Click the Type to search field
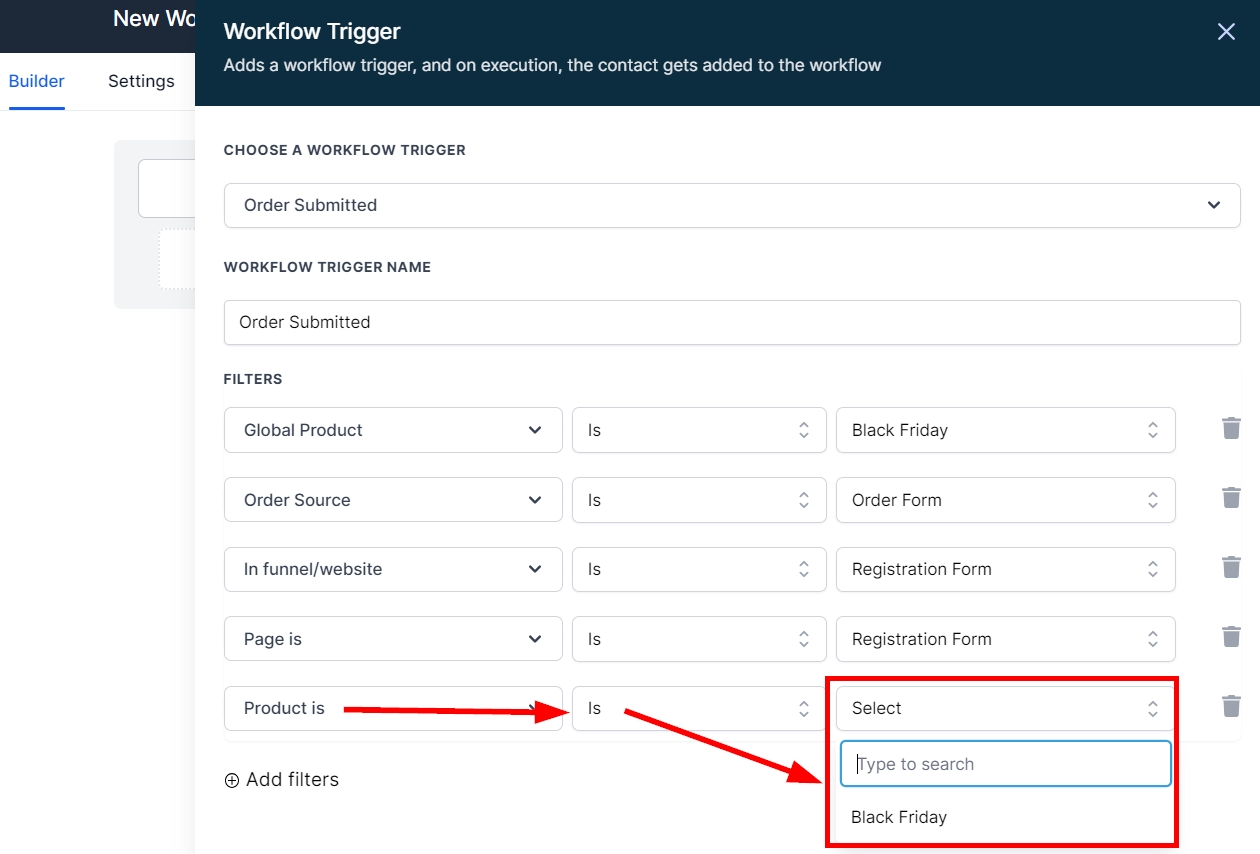Image resolution: width=1260 pixels, height=854 pixels. (1005, 764)
